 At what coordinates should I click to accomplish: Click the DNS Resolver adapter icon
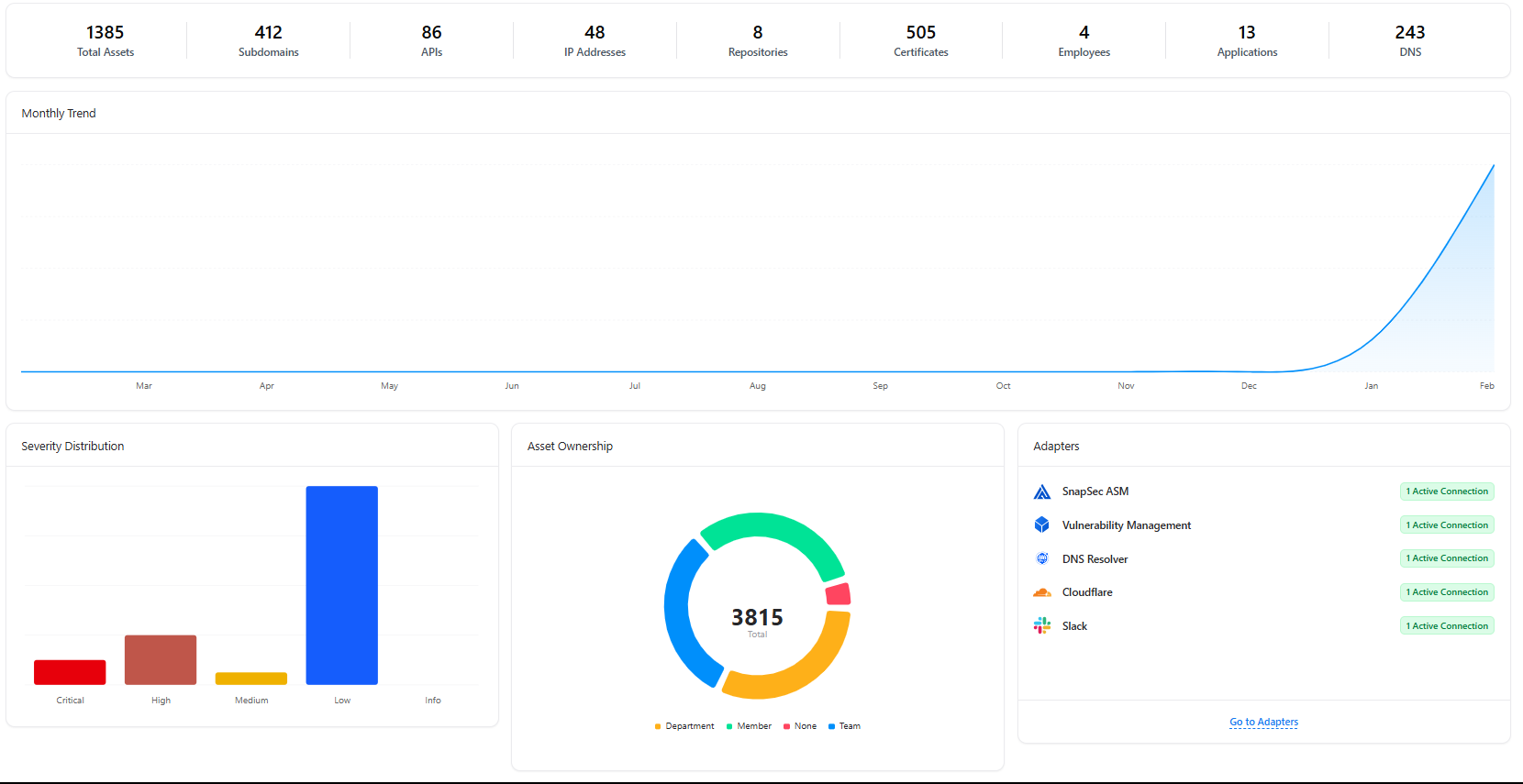[x=1041, y=558]
